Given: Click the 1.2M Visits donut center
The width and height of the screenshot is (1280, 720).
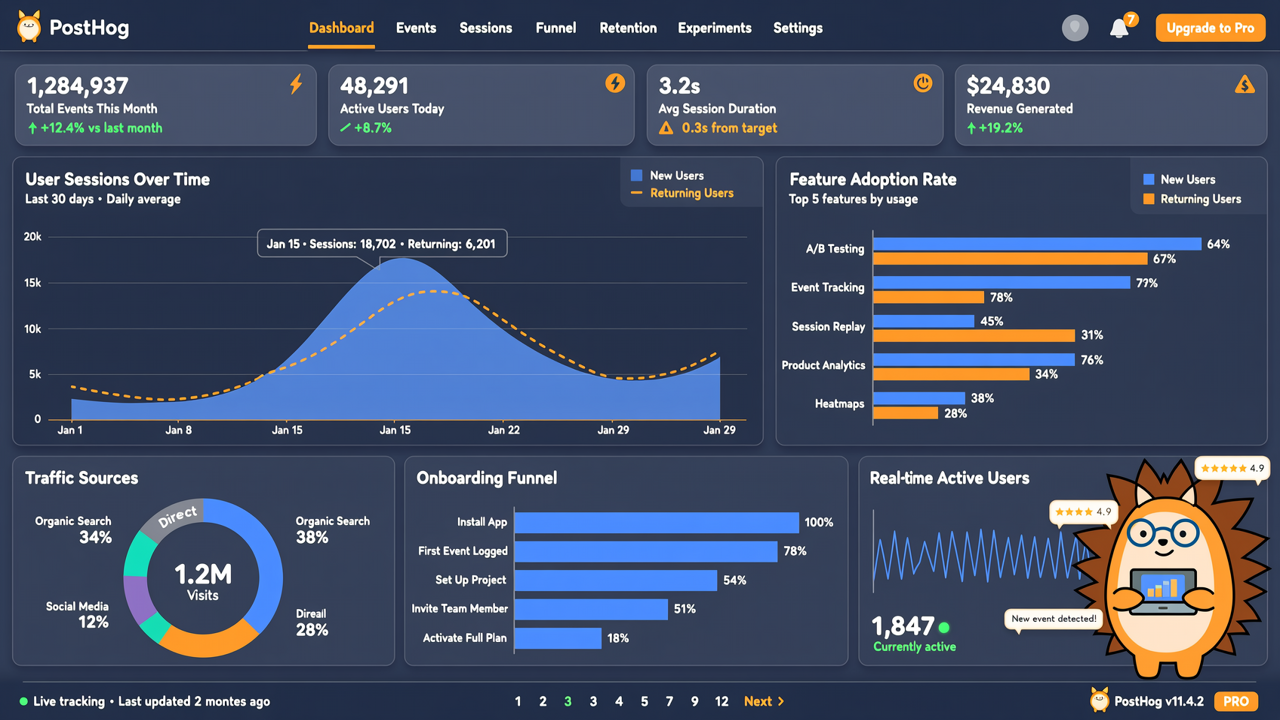Looking at the screenshot, I should point(203,579).
